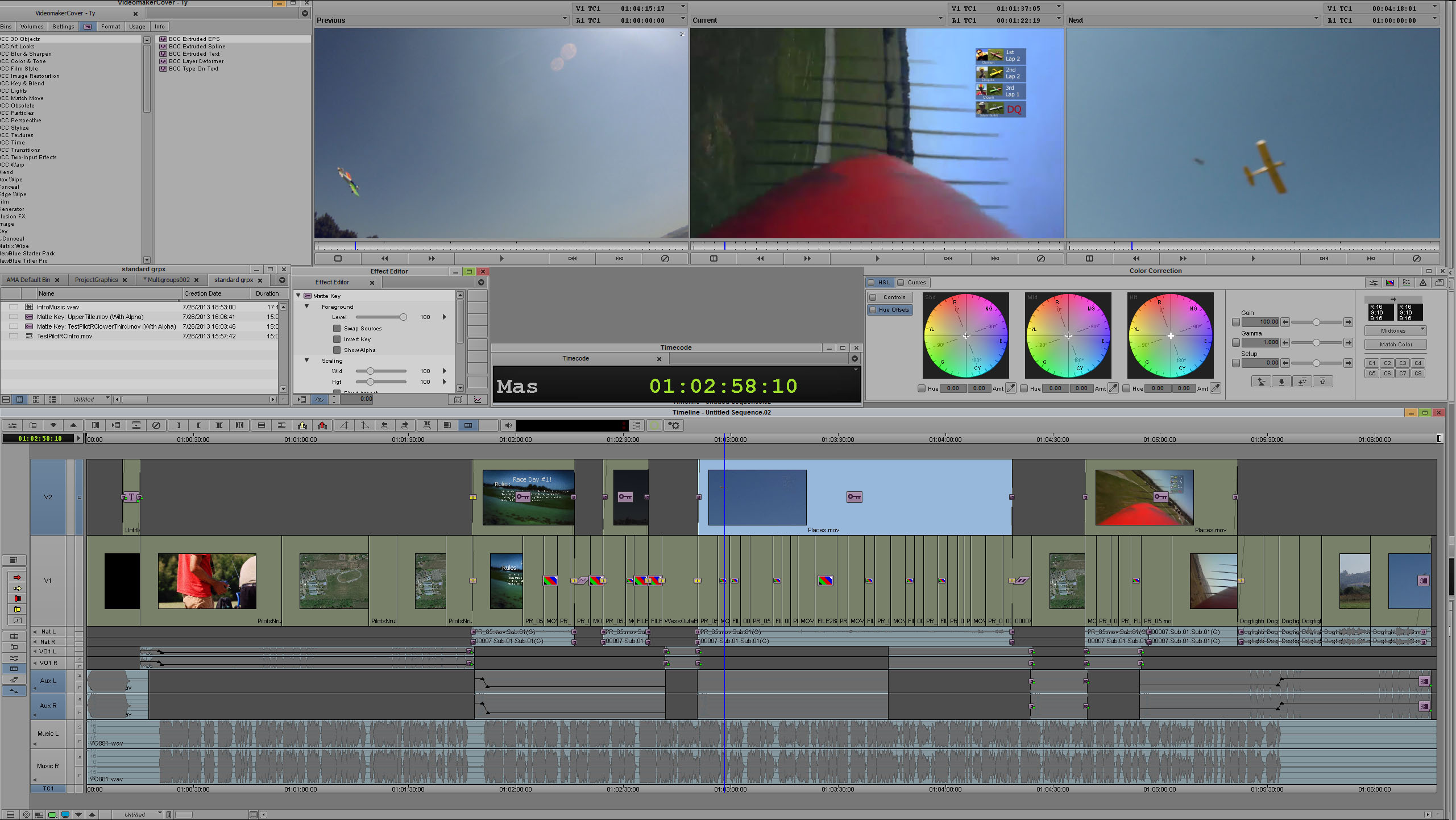Adjust the Gamma slider handle
Screen dimensions: 1456x820
coord(1316,343)
